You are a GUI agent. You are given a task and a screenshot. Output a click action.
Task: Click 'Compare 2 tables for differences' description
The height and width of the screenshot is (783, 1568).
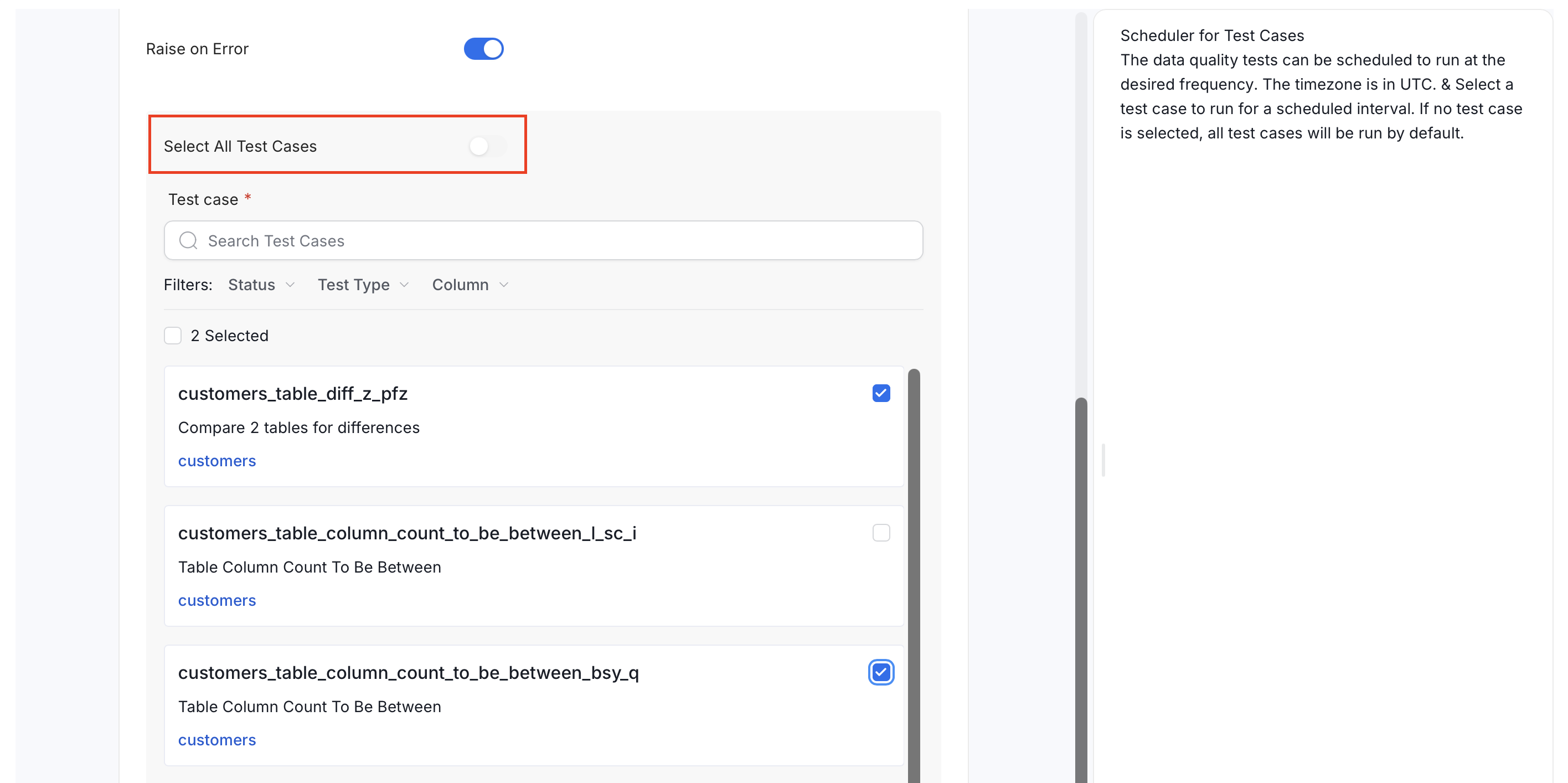[x=298, y=427]
